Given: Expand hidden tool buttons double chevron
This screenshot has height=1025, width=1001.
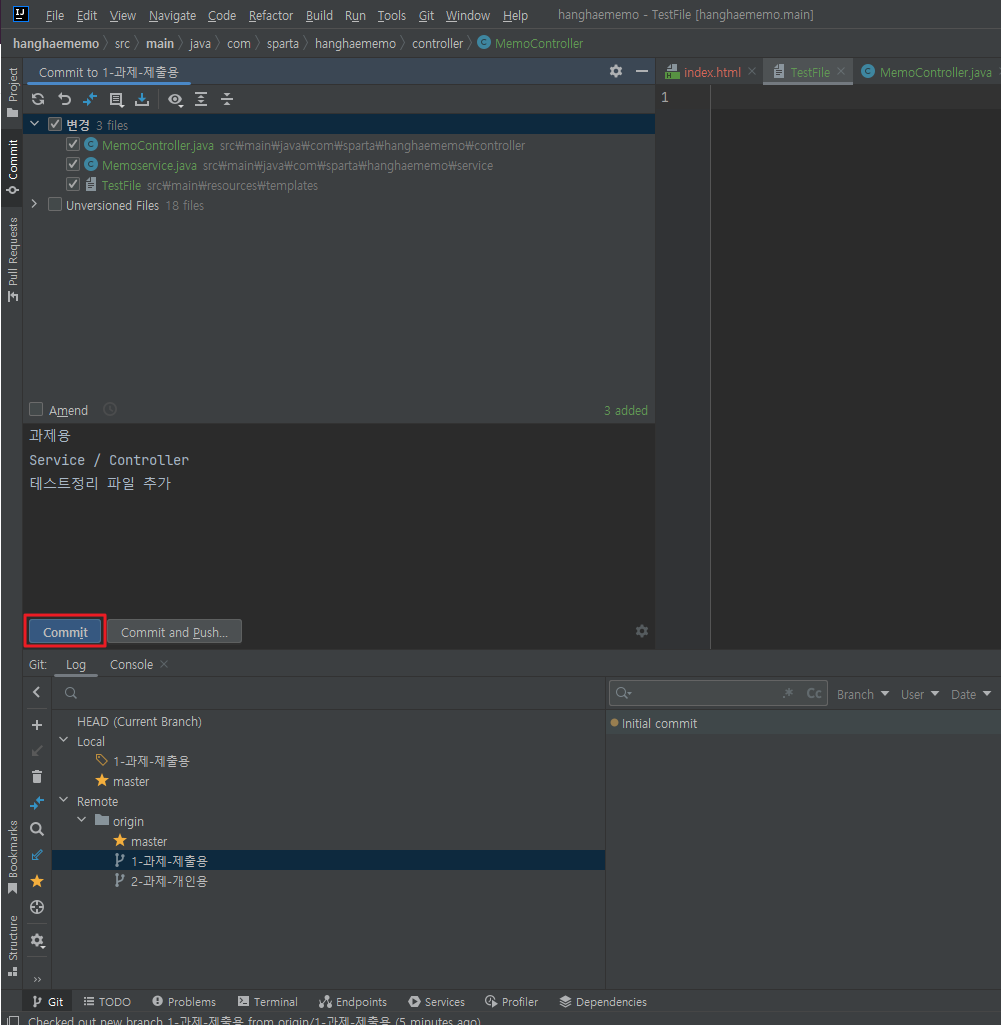Looking at the screenshot, I should click(37, 979).
